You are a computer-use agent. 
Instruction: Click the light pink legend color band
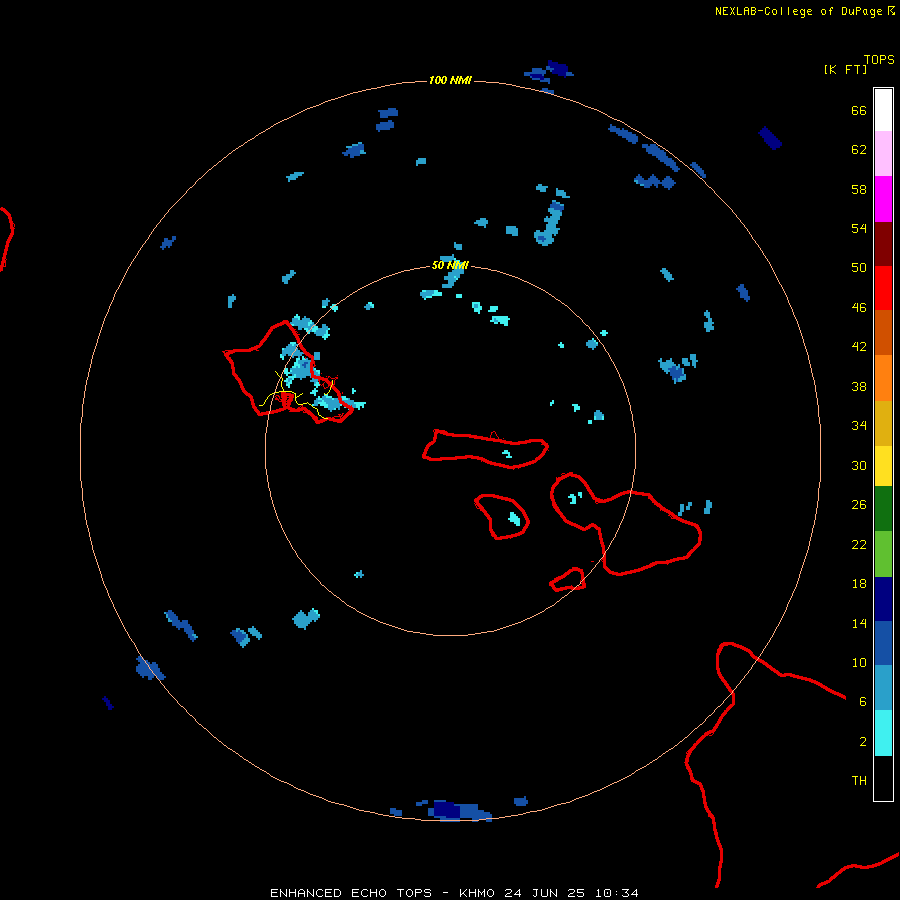883,153
